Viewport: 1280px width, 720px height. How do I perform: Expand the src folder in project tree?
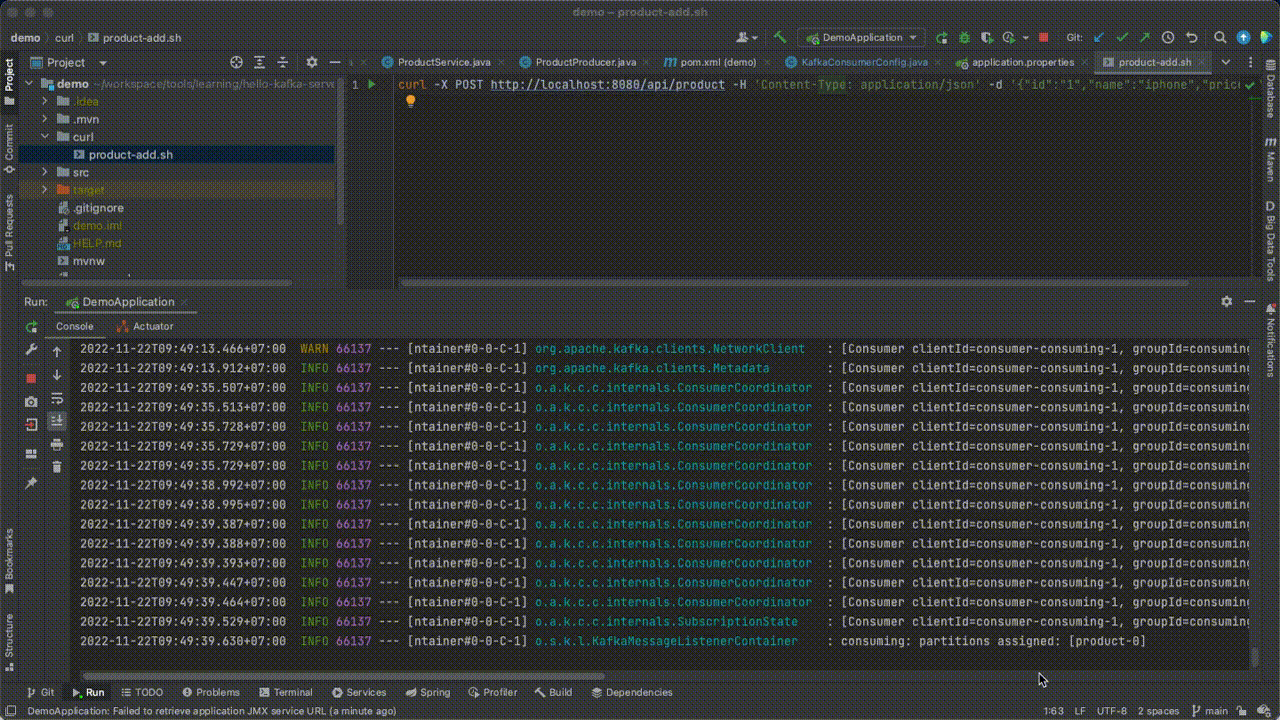pos(45,173)
